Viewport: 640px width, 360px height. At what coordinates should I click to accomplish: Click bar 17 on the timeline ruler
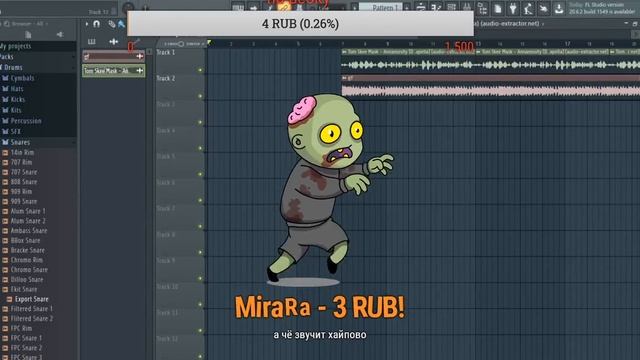pyautogui.click(x=567, y=44)
